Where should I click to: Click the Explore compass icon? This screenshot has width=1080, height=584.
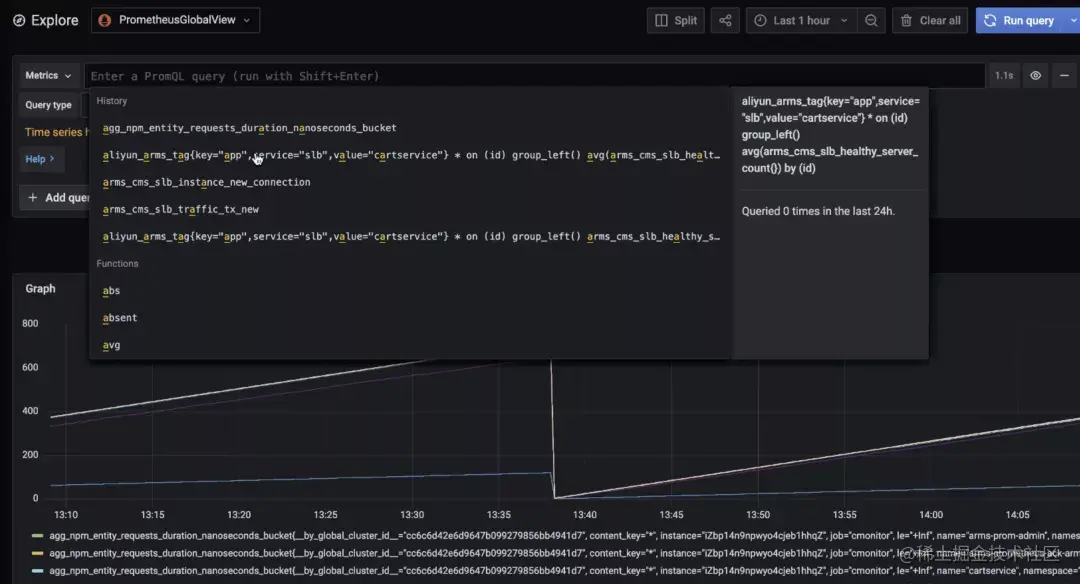[19, 21]
